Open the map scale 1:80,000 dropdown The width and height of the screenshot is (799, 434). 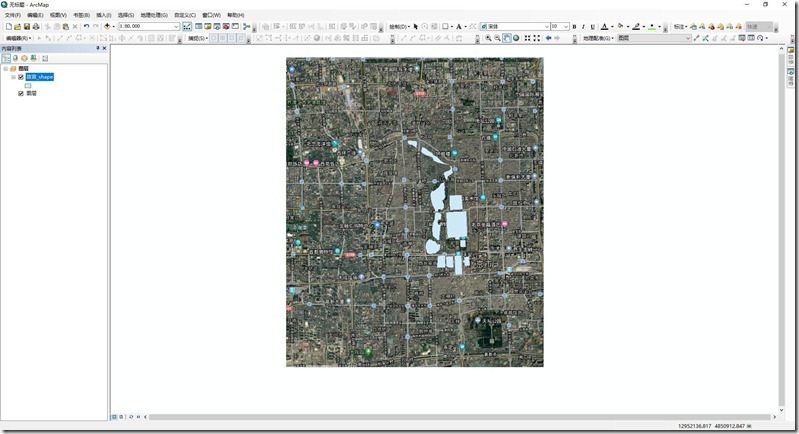coord(176,27)
